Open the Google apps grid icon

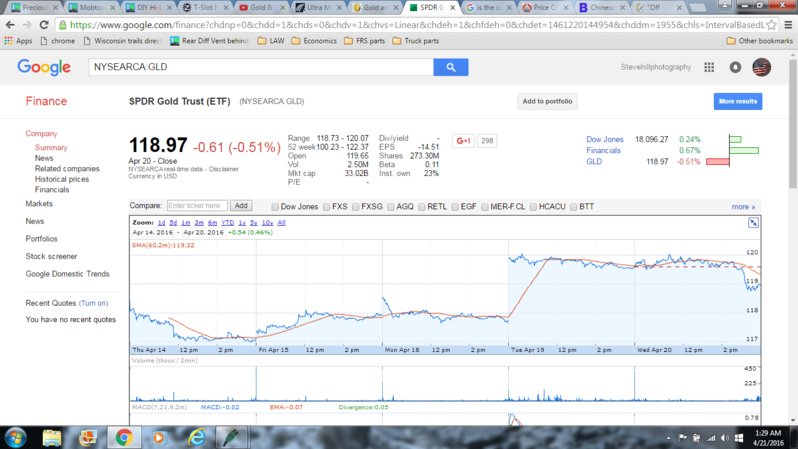[709, 67]
